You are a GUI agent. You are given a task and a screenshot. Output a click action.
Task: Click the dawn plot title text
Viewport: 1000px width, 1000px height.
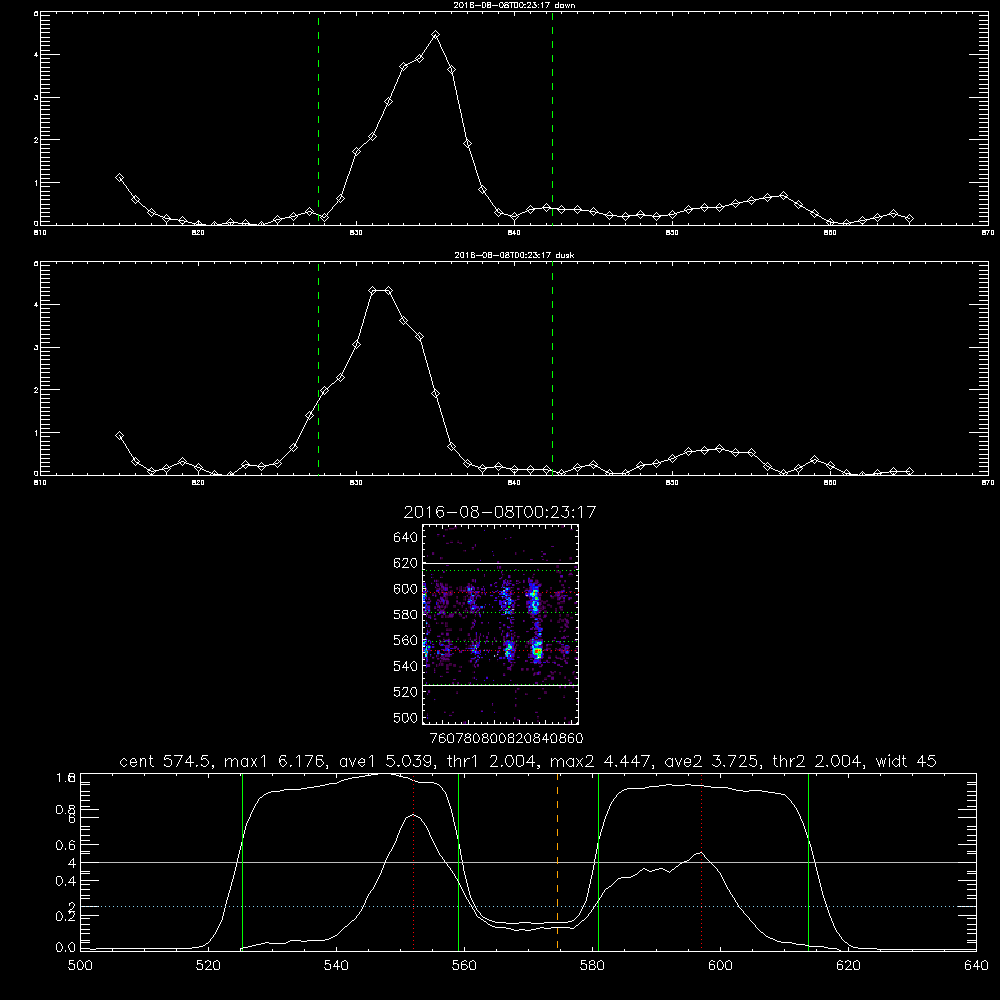point(514,4)
